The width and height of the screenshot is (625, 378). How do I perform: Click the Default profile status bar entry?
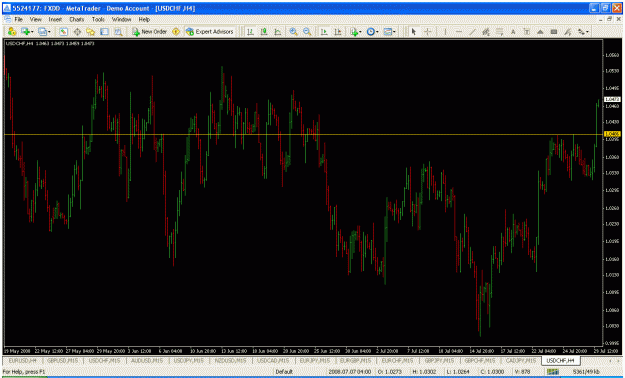click(x=284, y=372)
